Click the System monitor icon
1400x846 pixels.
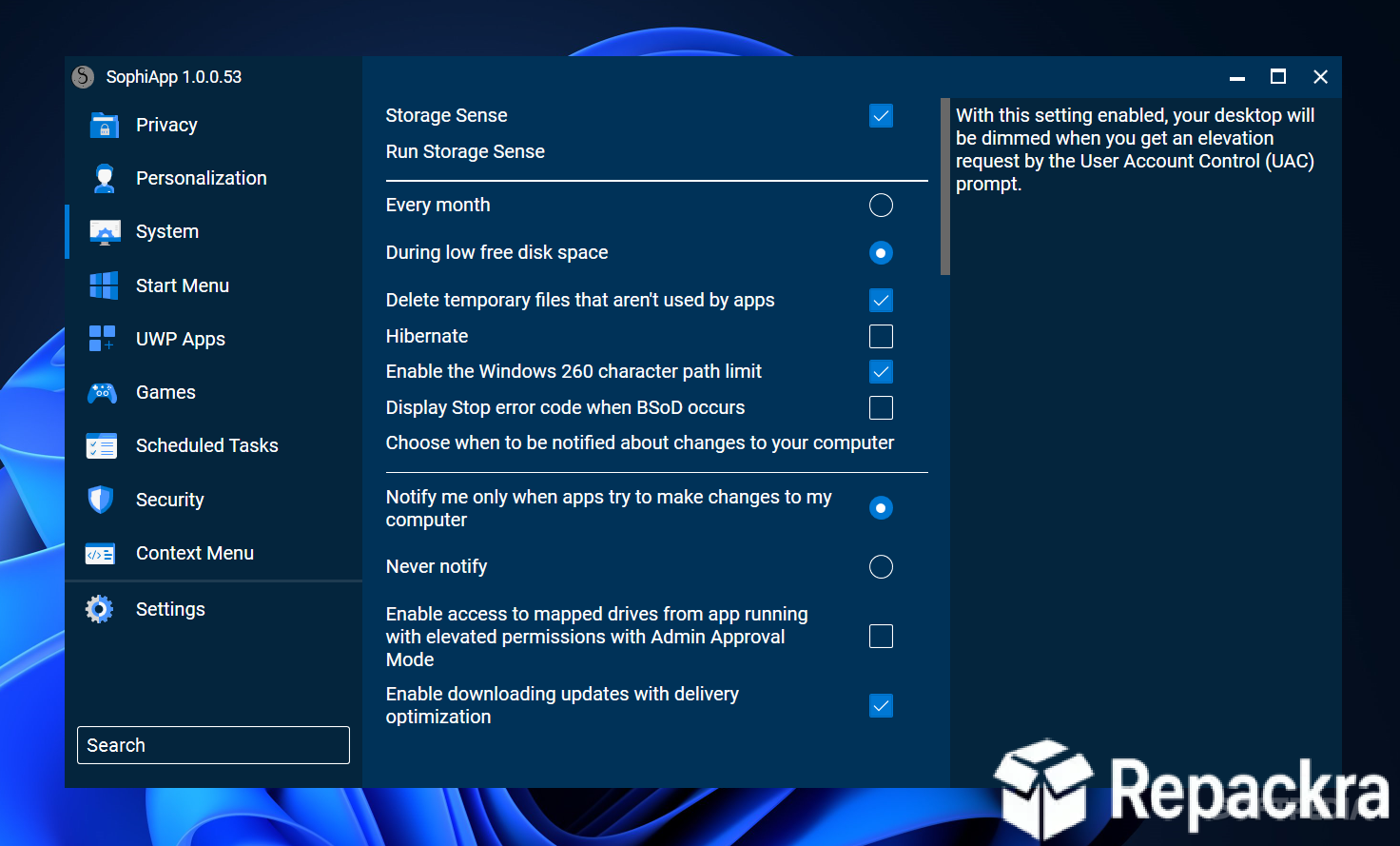click(x=104, y=232)
